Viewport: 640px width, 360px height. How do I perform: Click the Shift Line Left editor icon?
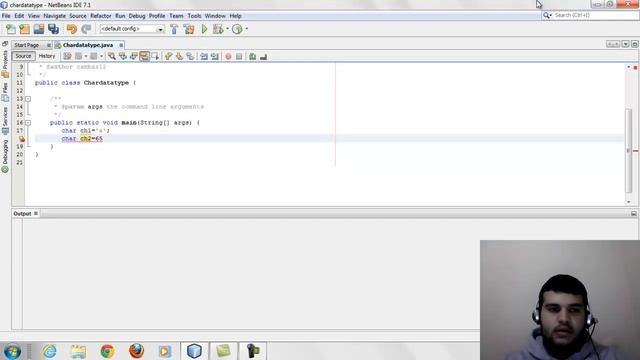point(204,56)
